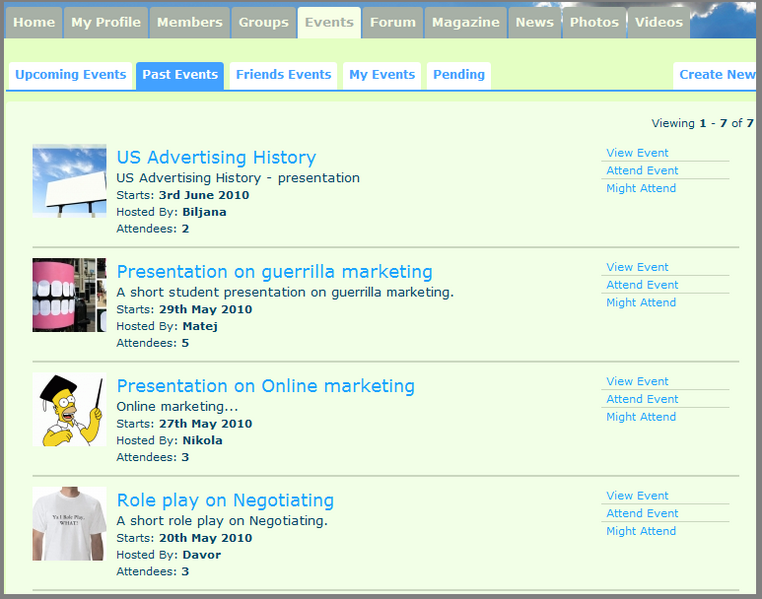
Task: Click host name Nikola
Action: pos(202,441)
